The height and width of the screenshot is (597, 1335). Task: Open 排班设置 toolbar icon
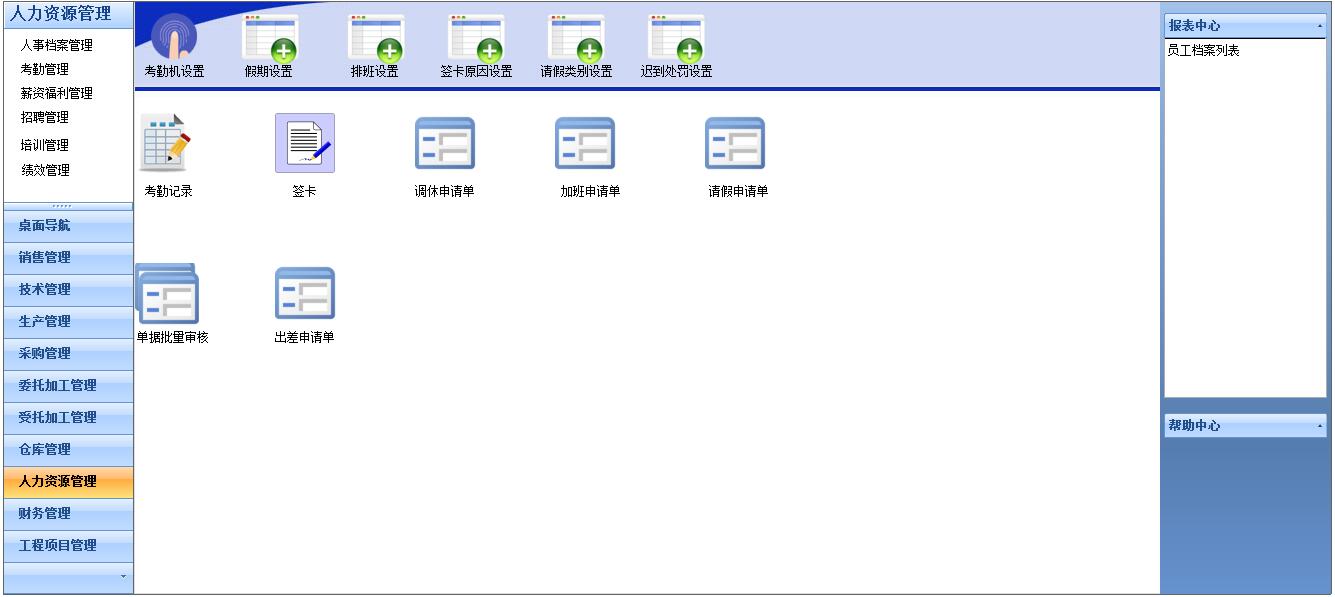(375, 38)
